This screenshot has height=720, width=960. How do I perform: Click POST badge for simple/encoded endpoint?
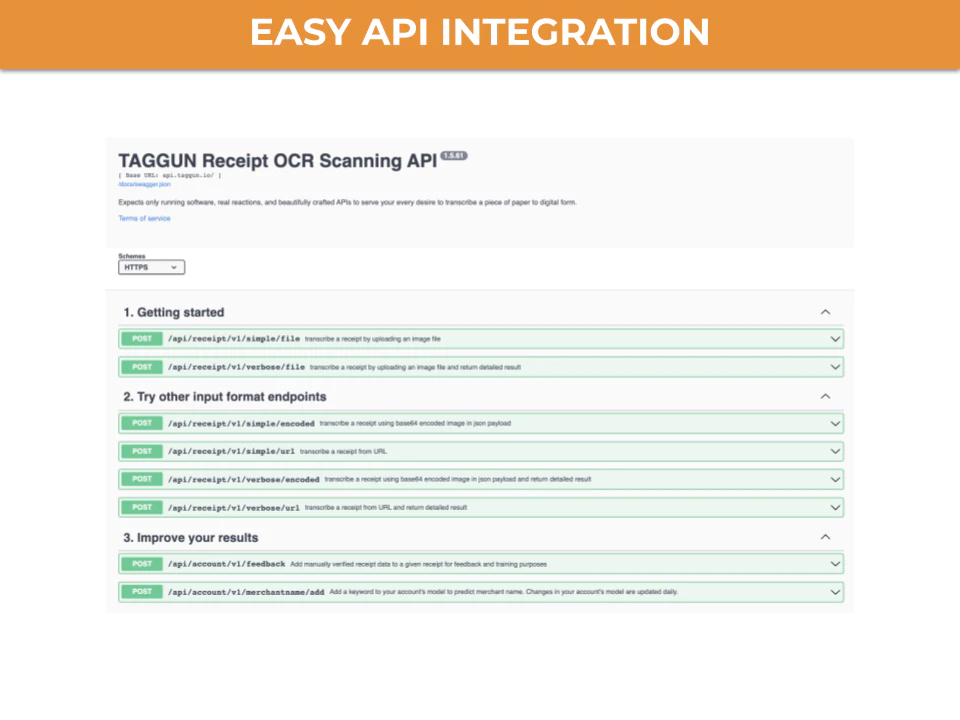coord(142,424)
